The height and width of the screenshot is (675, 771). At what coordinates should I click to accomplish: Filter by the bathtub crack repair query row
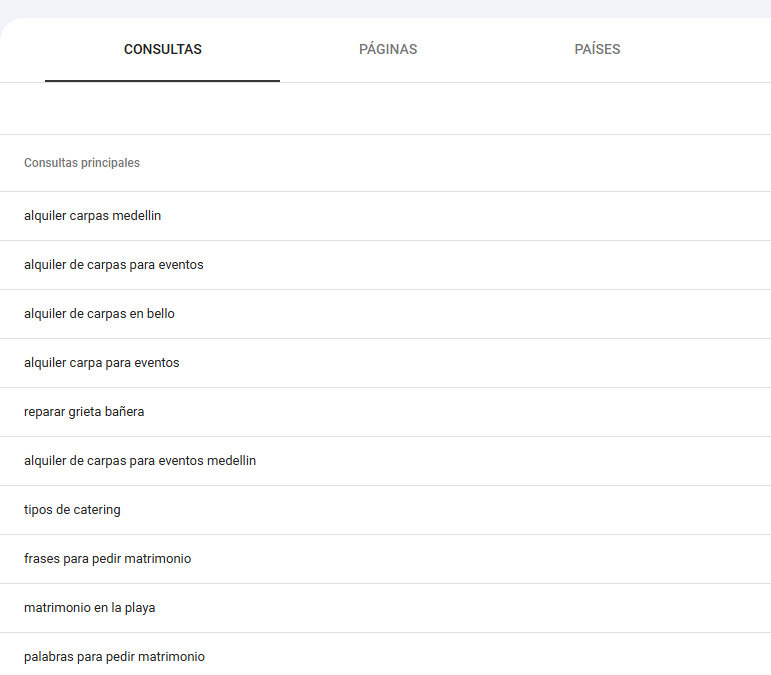(x=84, y=412)
